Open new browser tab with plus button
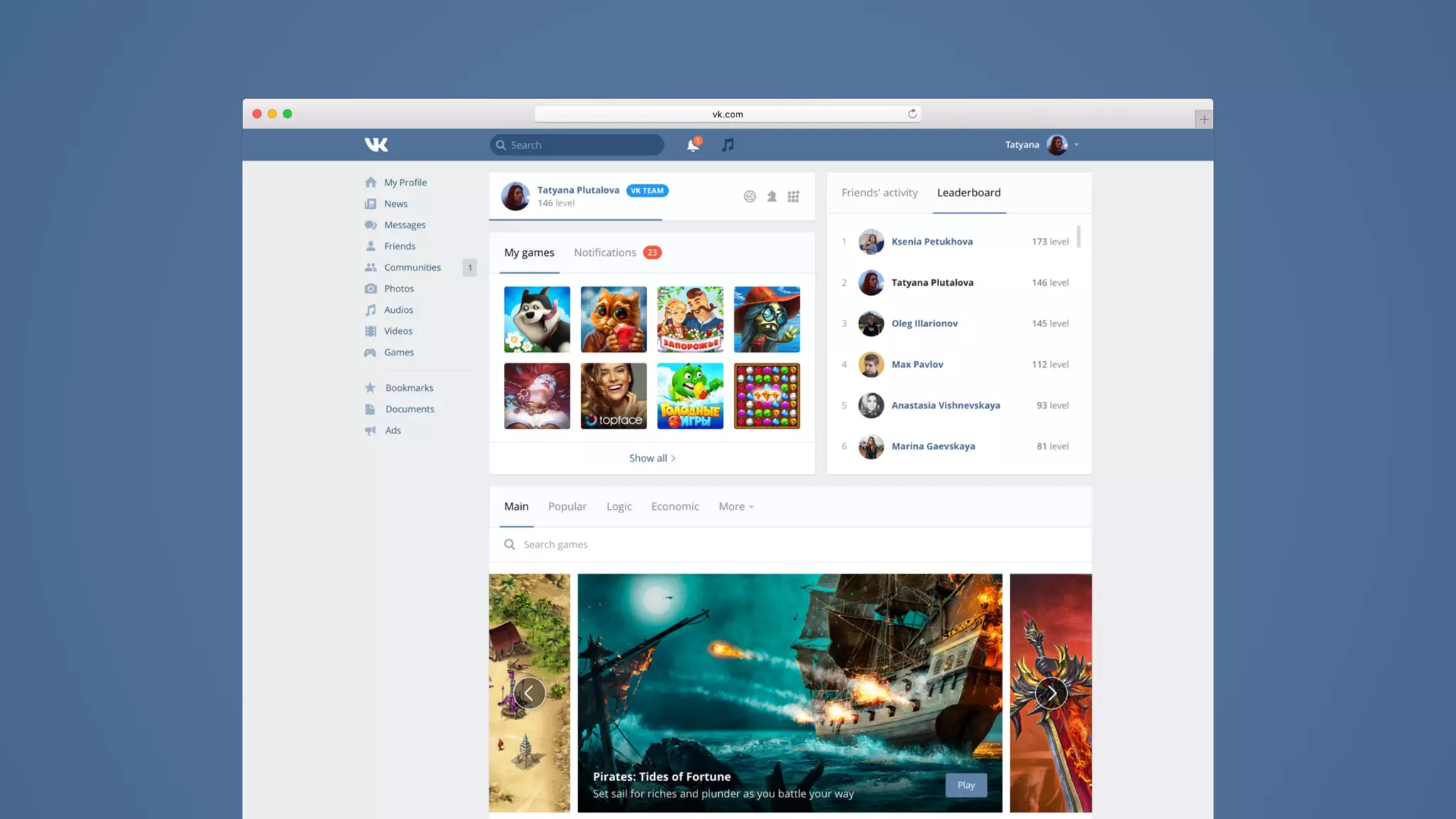 1204,119
